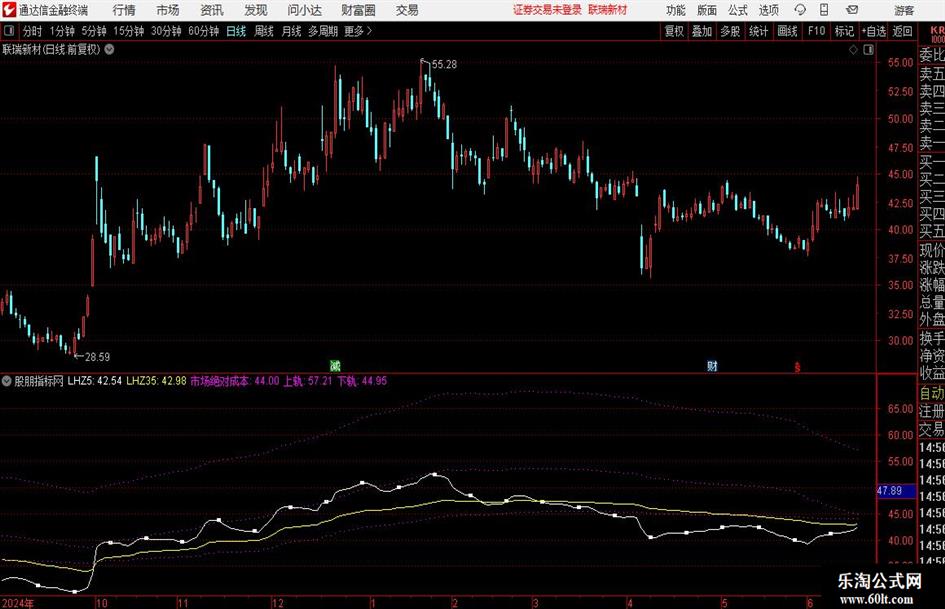
Task: Open the mobile phone icon in top bar
Action: [824, 10]
